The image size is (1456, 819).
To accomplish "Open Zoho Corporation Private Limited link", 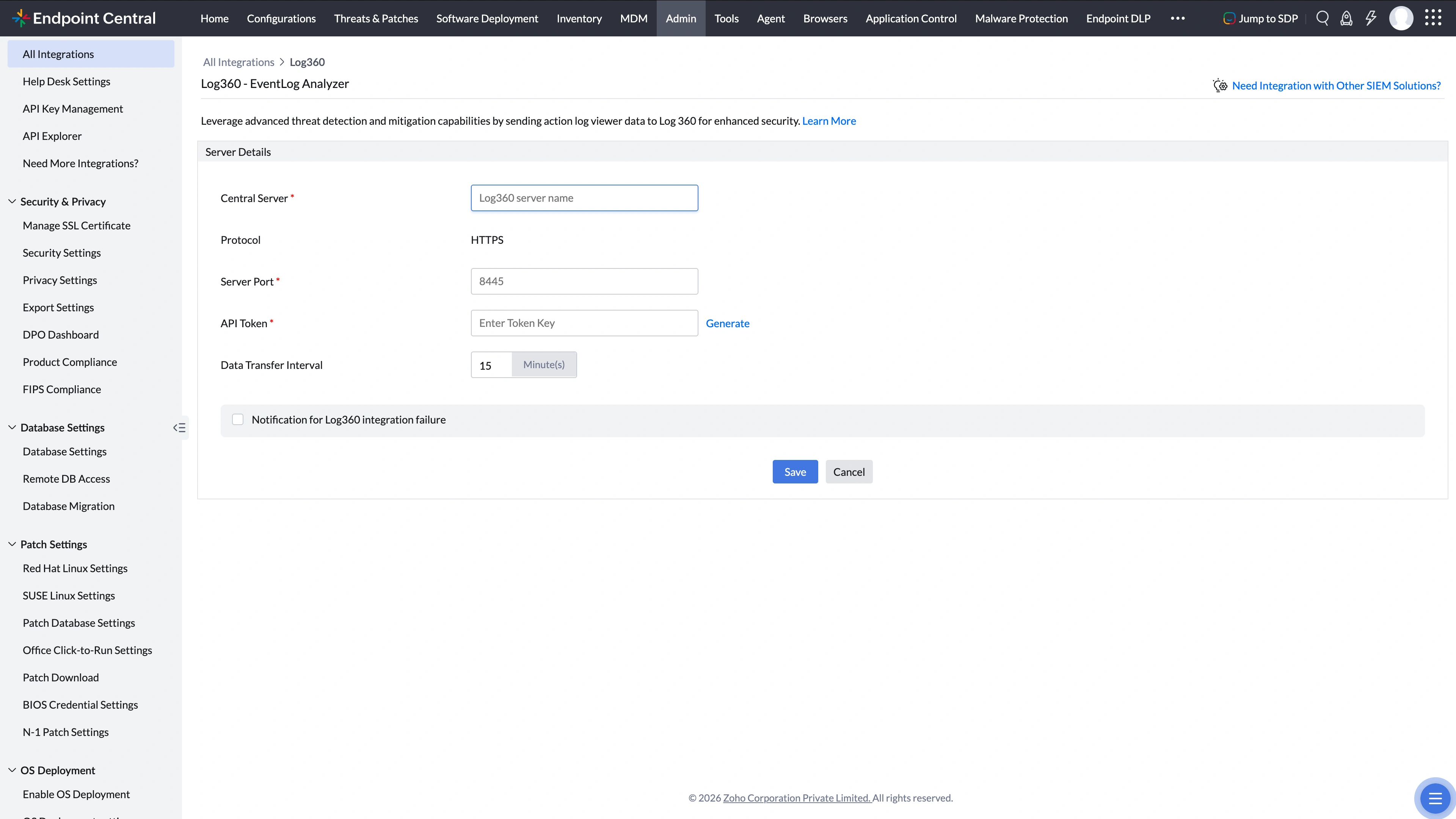I will coord(797,797).
